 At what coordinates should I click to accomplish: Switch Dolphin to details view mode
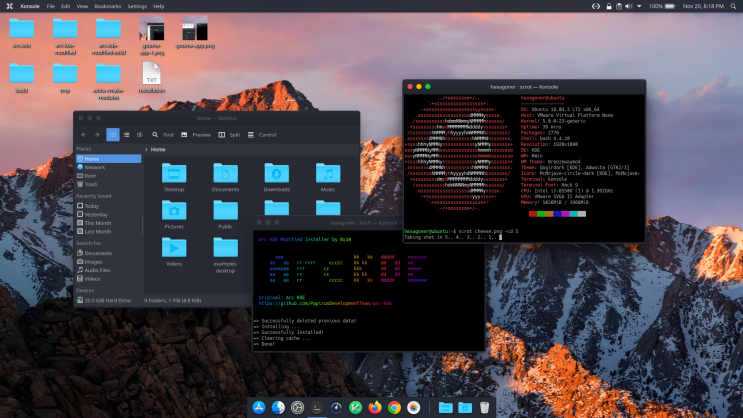tap(140, 135)
